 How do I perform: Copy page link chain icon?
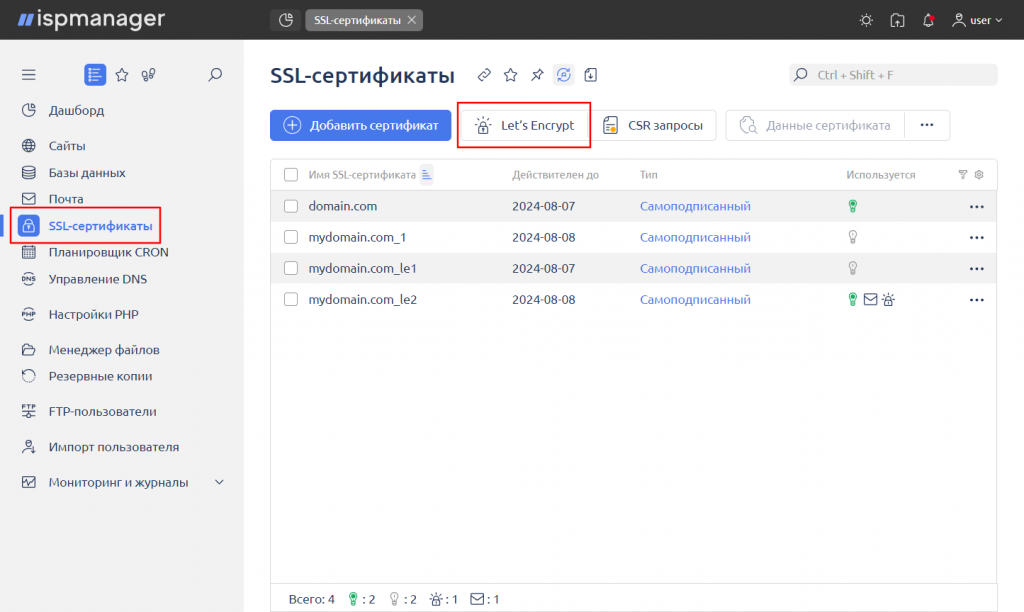(484, 75)
